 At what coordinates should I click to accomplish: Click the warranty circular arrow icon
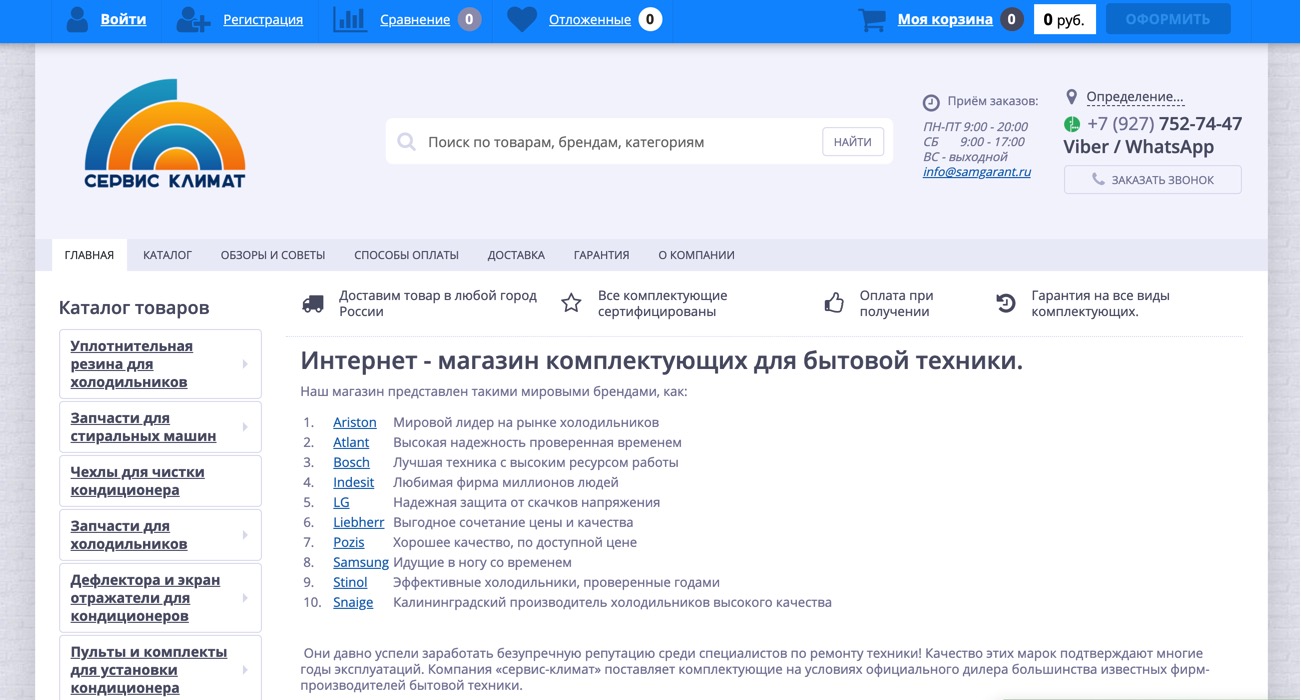pyautogui.click(x=1006, y=303)
